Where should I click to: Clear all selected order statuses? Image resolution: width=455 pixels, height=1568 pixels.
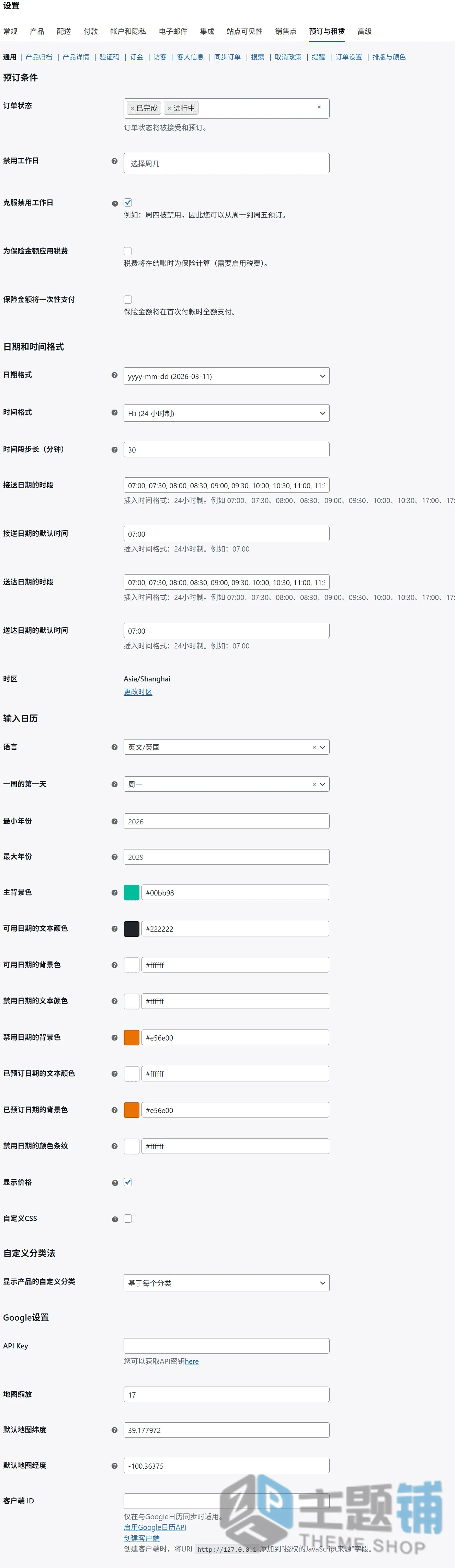[x=319, y=107]
